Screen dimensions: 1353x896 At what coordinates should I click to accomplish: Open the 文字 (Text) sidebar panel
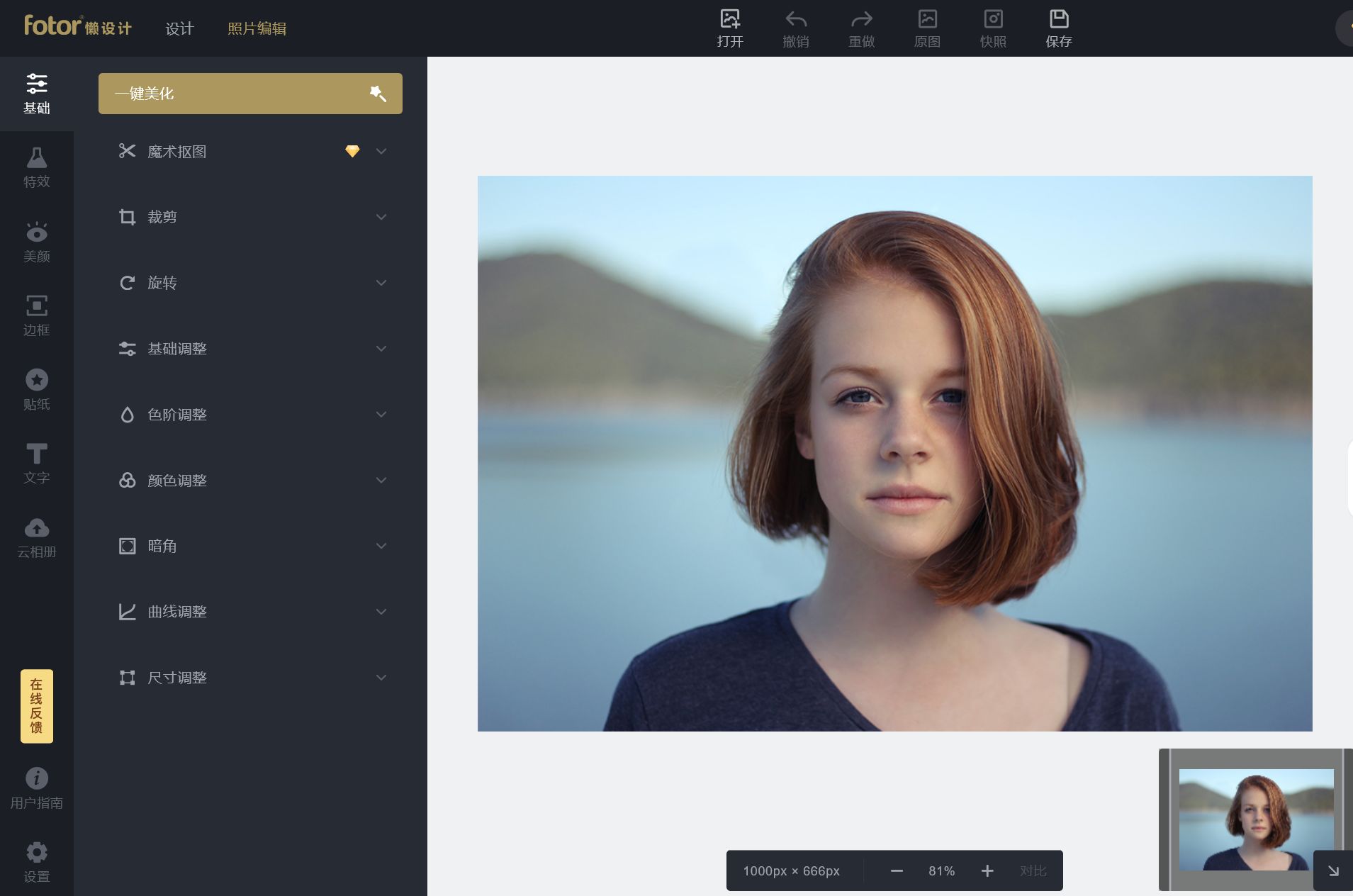(x=37, y=464)
